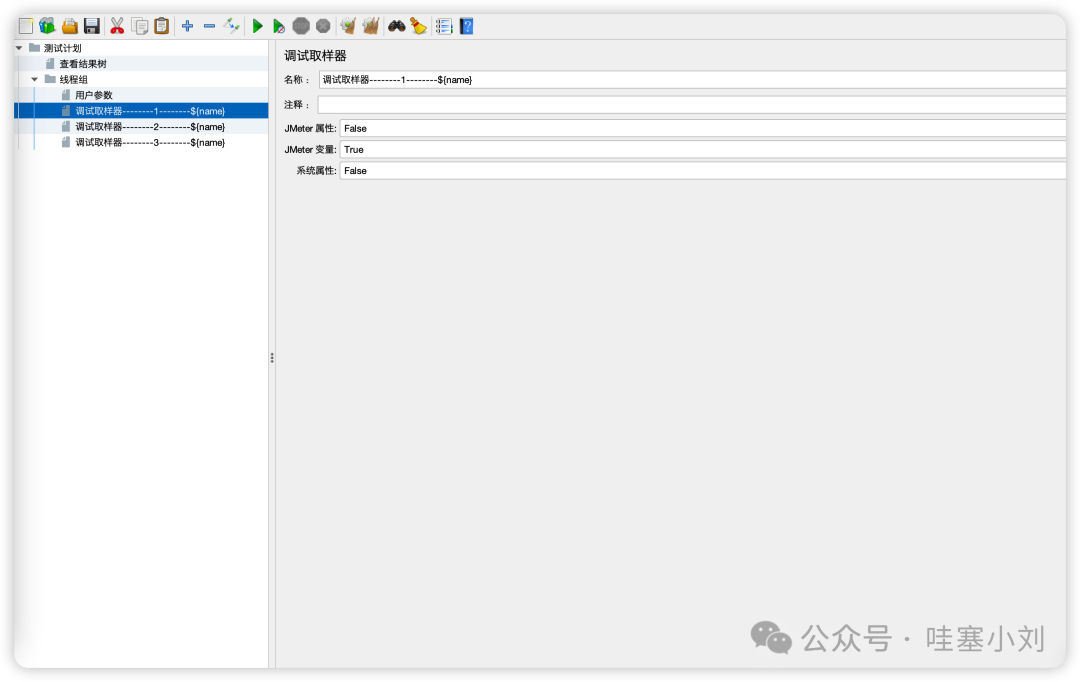1080x682 pixels.
Task: Collapse all nodes with the minus icon
Action: coord(209,26)
